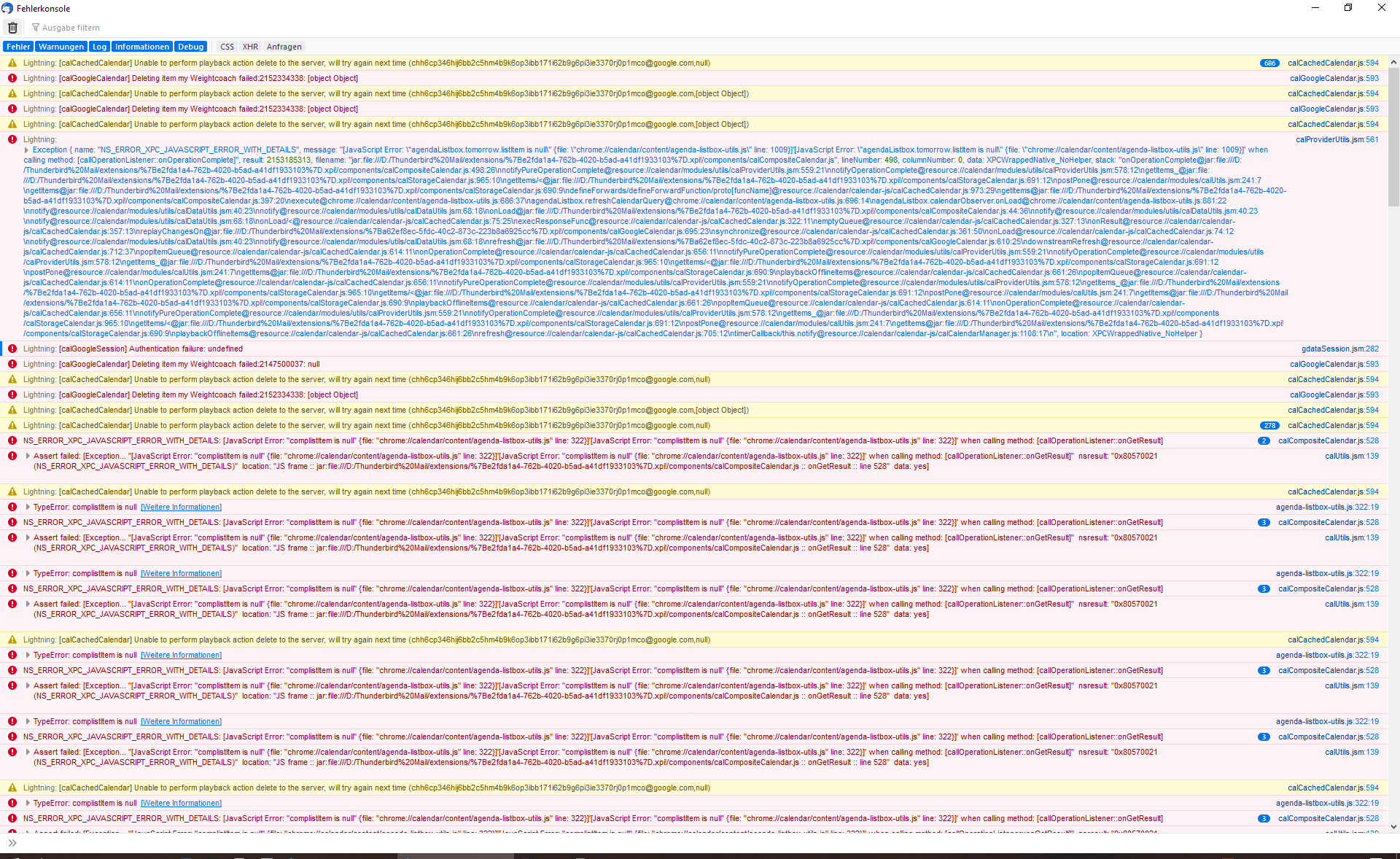This screenshot has height=859, width=1400.
Task: Toggle the Debug filter button
Action: pos(190,47)
